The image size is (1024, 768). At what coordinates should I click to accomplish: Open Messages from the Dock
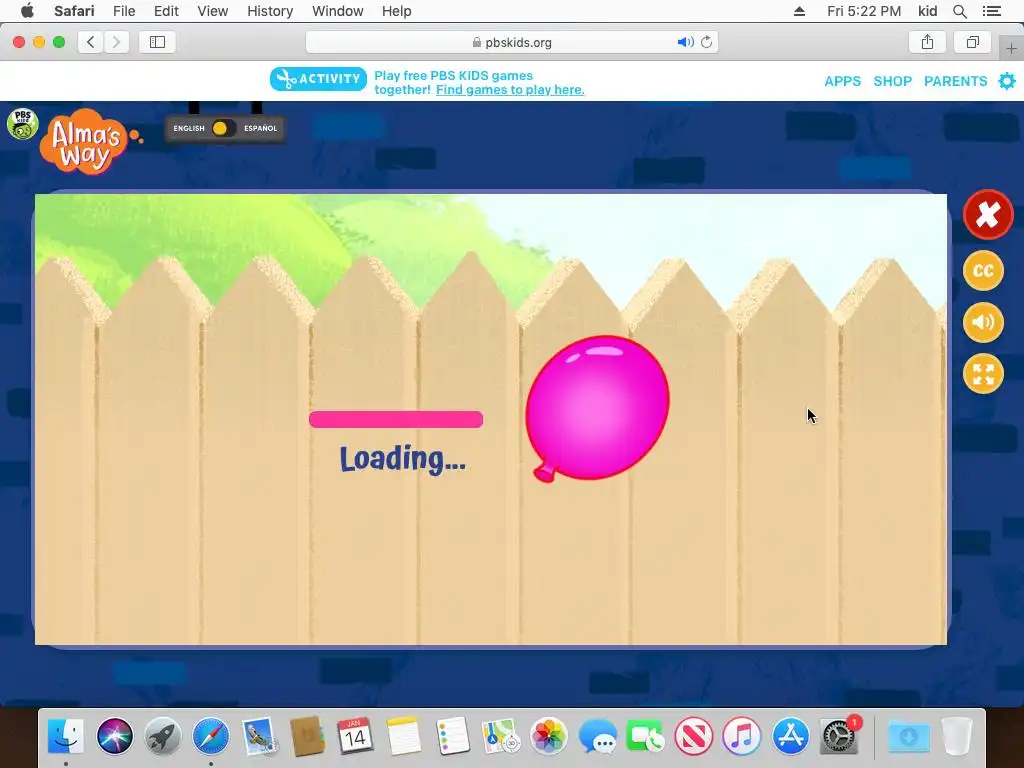[x=597, y=736]
